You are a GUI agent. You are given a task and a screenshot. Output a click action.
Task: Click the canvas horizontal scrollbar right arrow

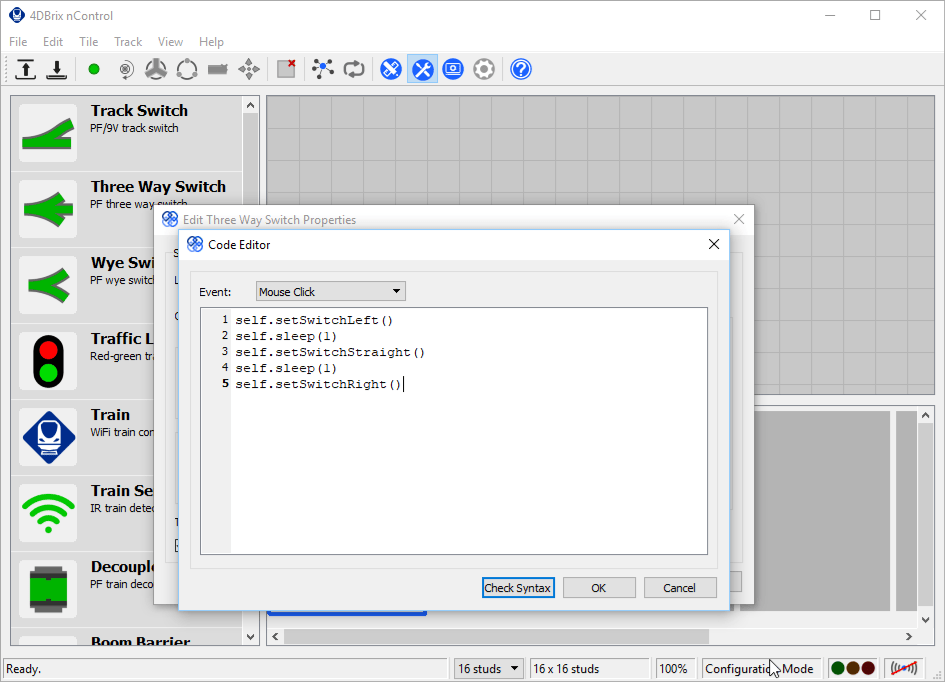tap(909, 636)
